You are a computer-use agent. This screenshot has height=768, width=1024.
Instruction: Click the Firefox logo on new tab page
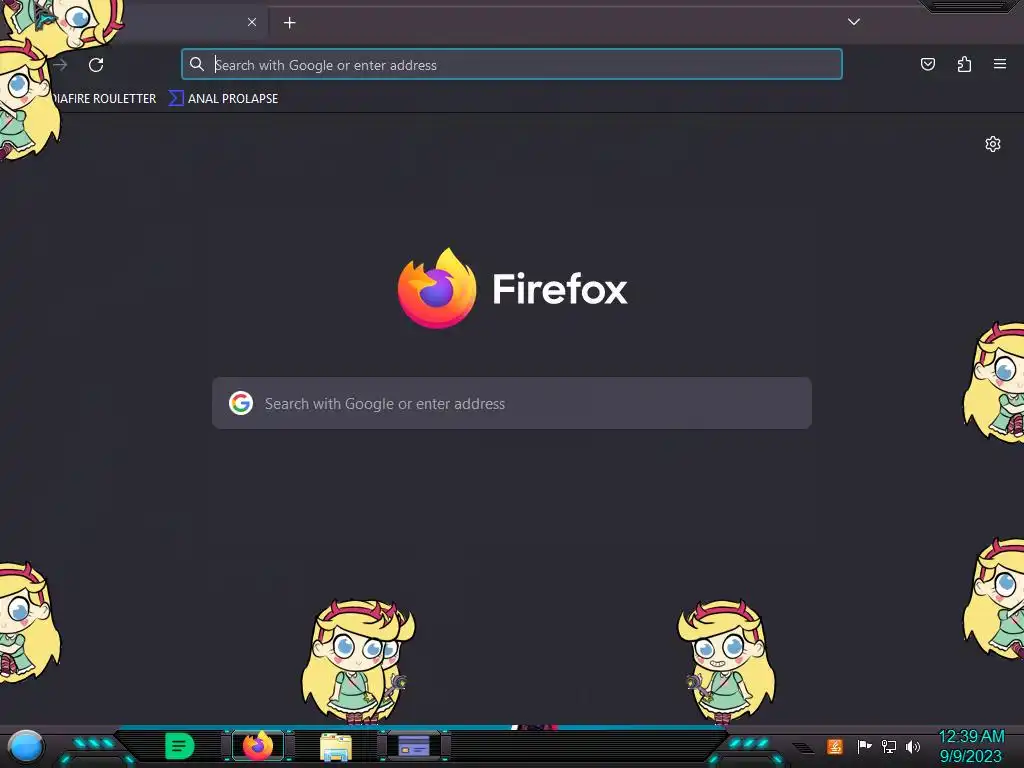[x=437, y=288]
